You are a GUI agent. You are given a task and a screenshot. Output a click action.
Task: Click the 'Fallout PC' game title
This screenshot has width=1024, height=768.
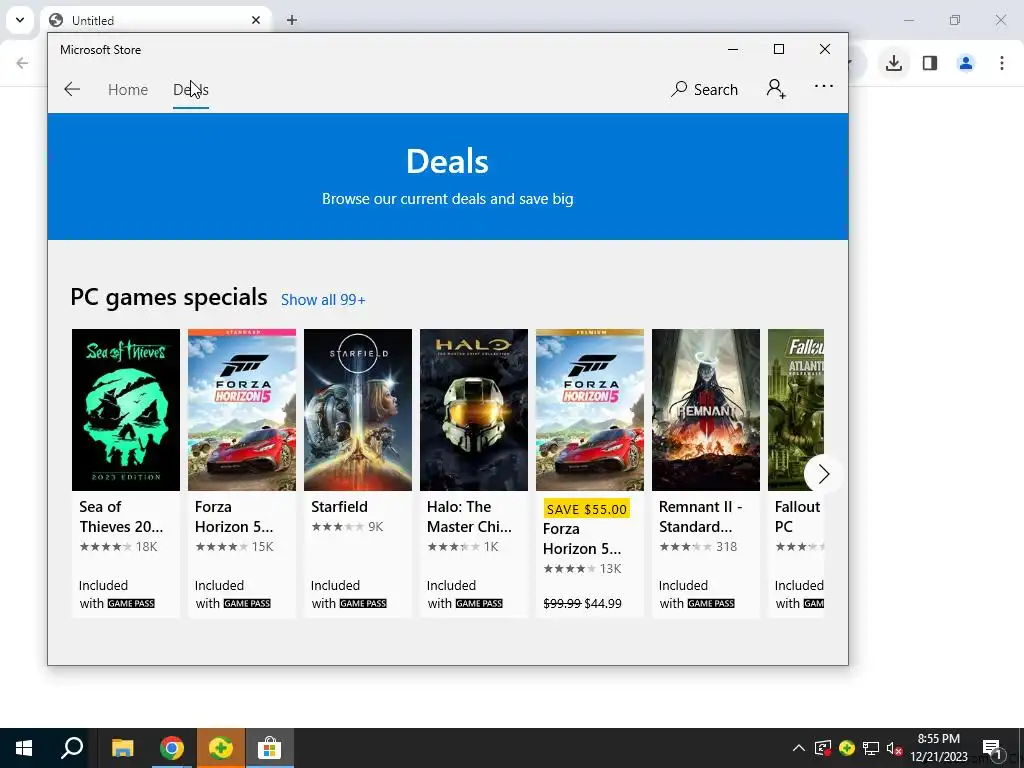tap(797, 517)
